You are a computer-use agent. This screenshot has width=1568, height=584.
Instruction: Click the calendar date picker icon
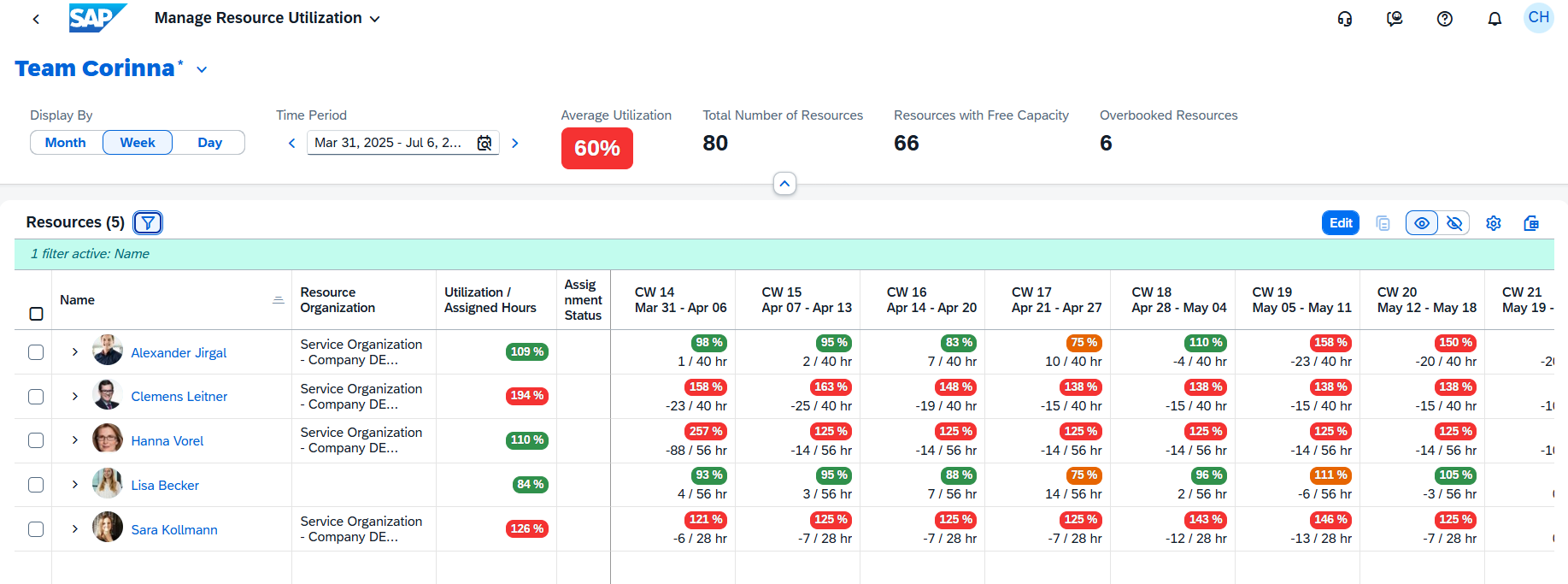[484, 143]
